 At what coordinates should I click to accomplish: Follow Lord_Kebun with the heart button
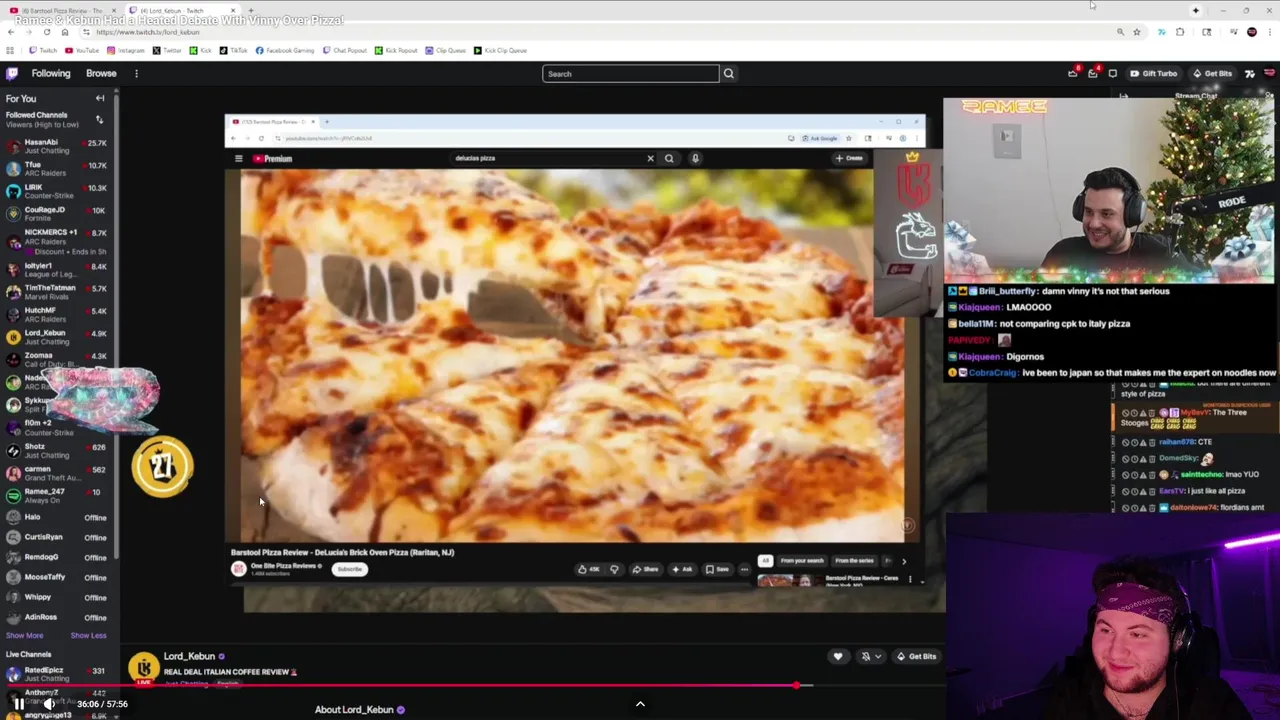[838, 656]
